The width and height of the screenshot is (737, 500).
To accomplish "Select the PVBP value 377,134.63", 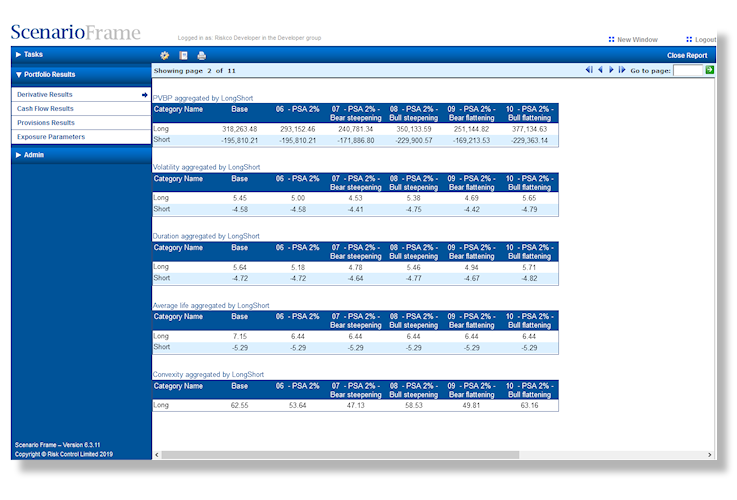I will 529,129.
